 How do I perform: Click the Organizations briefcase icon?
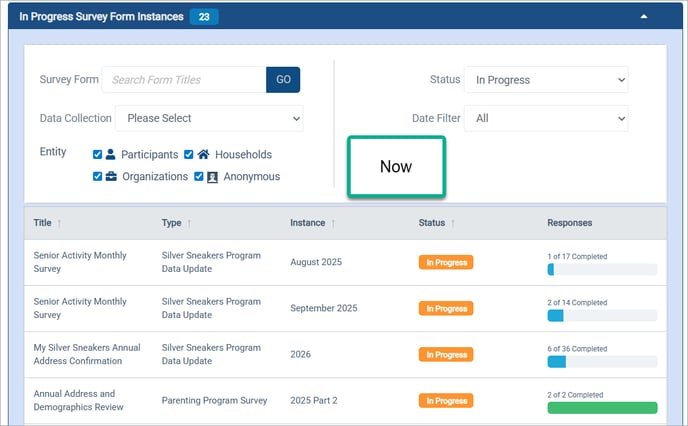coord(111,177)
